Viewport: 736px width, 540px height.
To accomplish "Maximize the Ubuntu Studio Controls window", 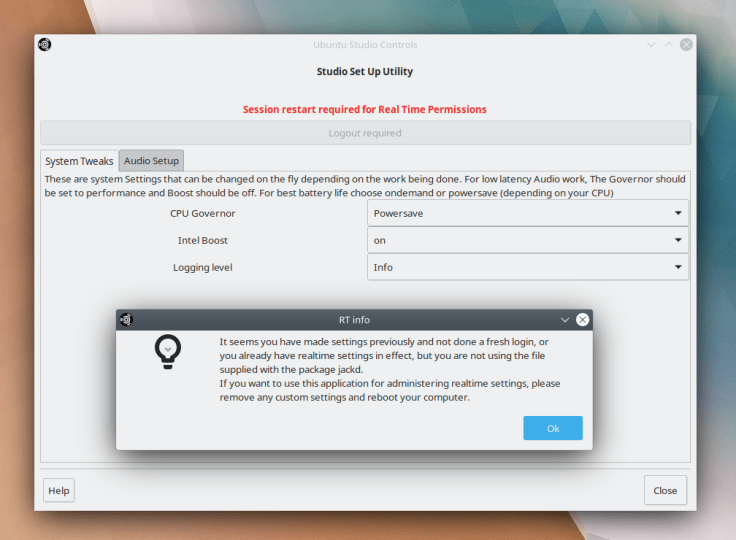I will pyautogui.click(x=669, y=45).
